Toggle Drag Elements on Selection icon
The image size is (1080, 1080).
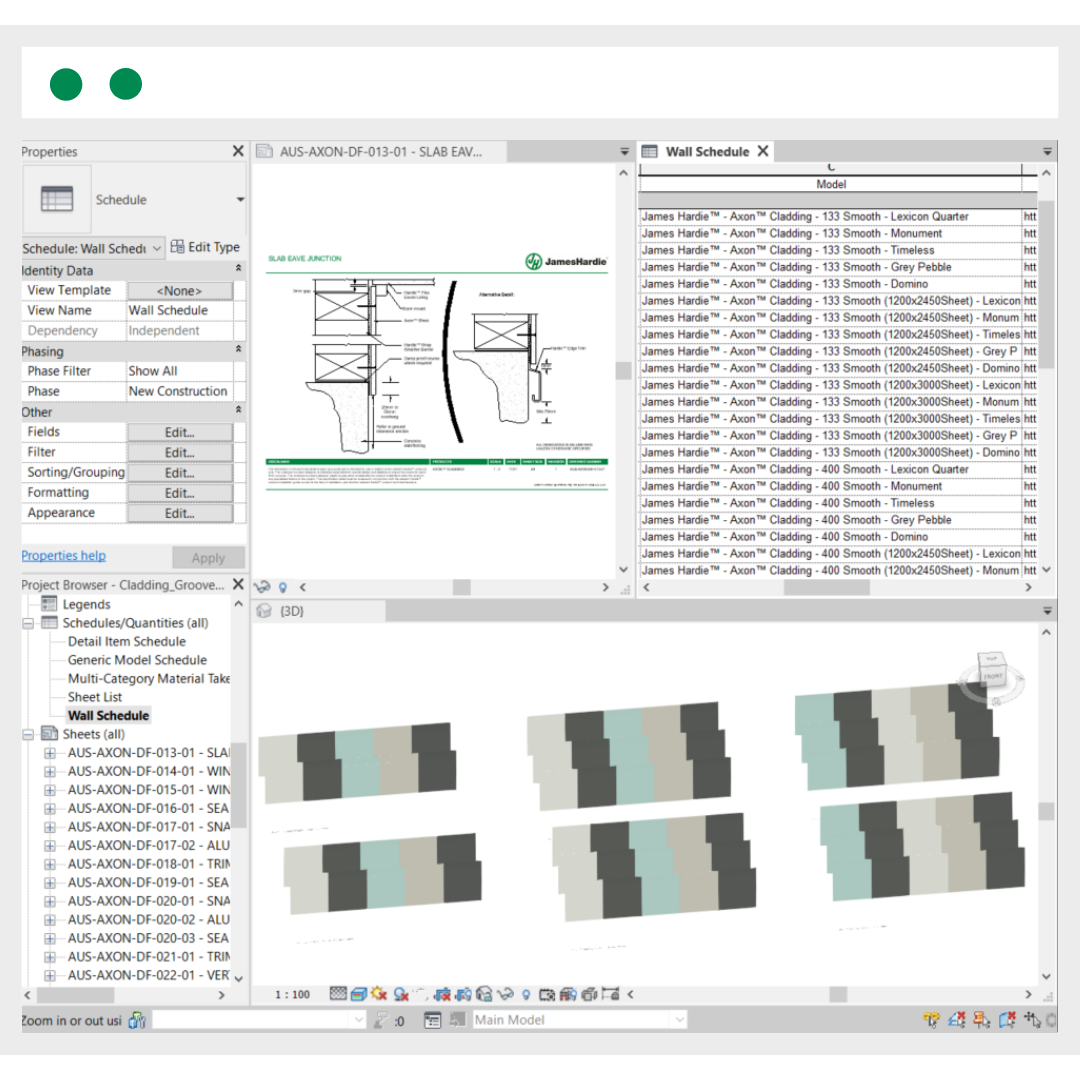pyautogui.click(x=1032, y=1020)
